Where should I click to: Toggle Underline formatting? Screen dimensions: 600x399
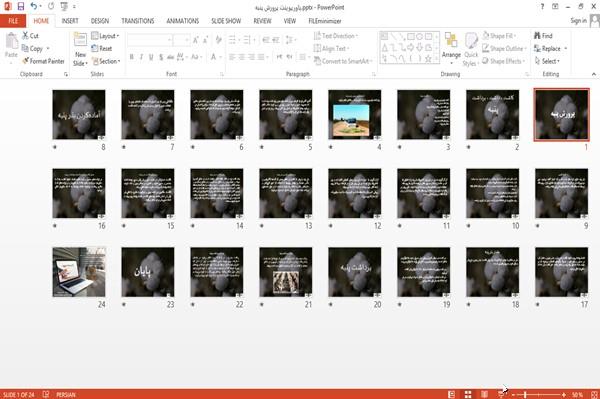(x=151, y=57)
